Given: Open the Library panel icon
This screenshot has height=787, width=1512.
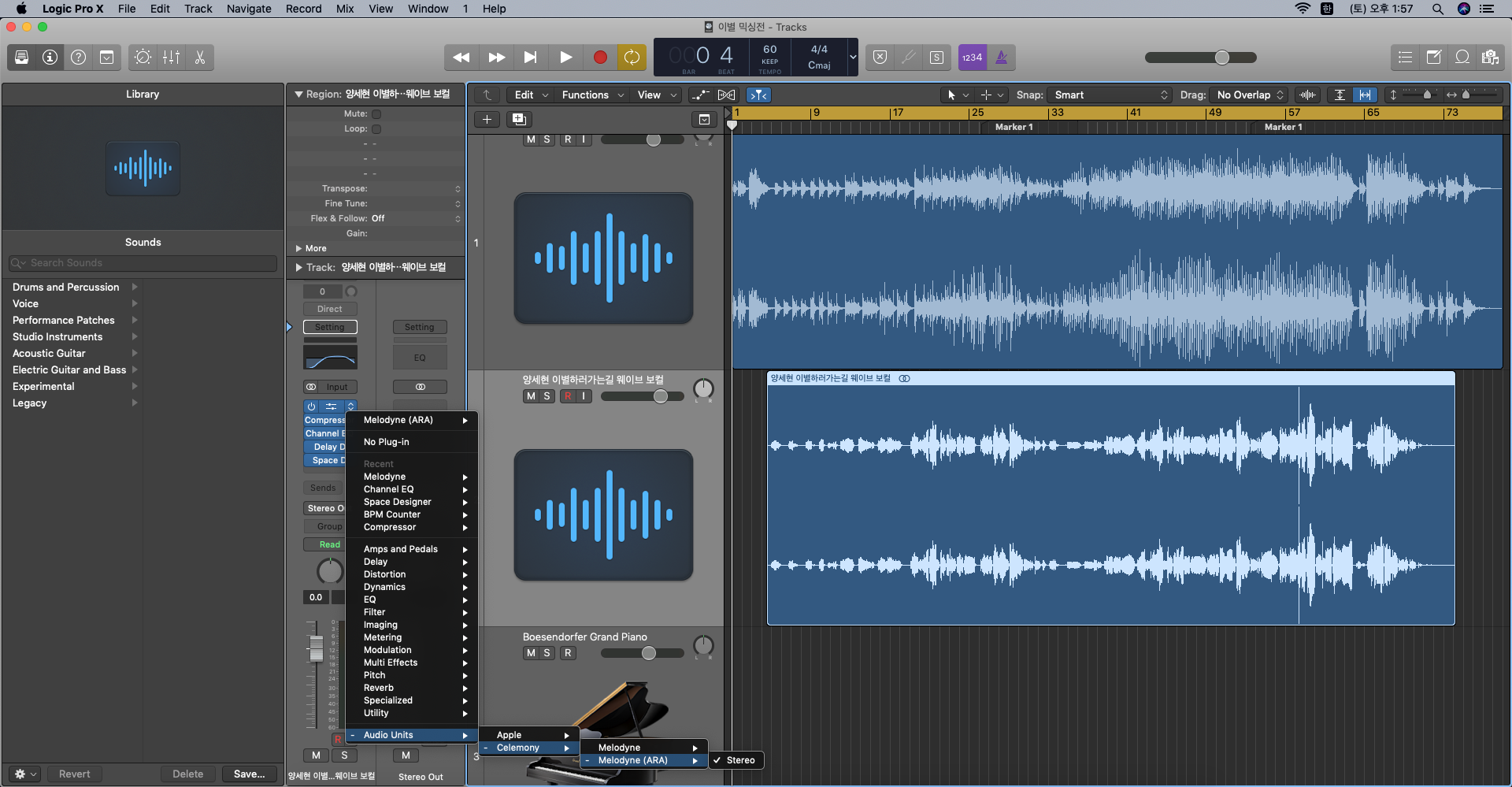Looking at the screenshot, I should (x=22, y=58).
